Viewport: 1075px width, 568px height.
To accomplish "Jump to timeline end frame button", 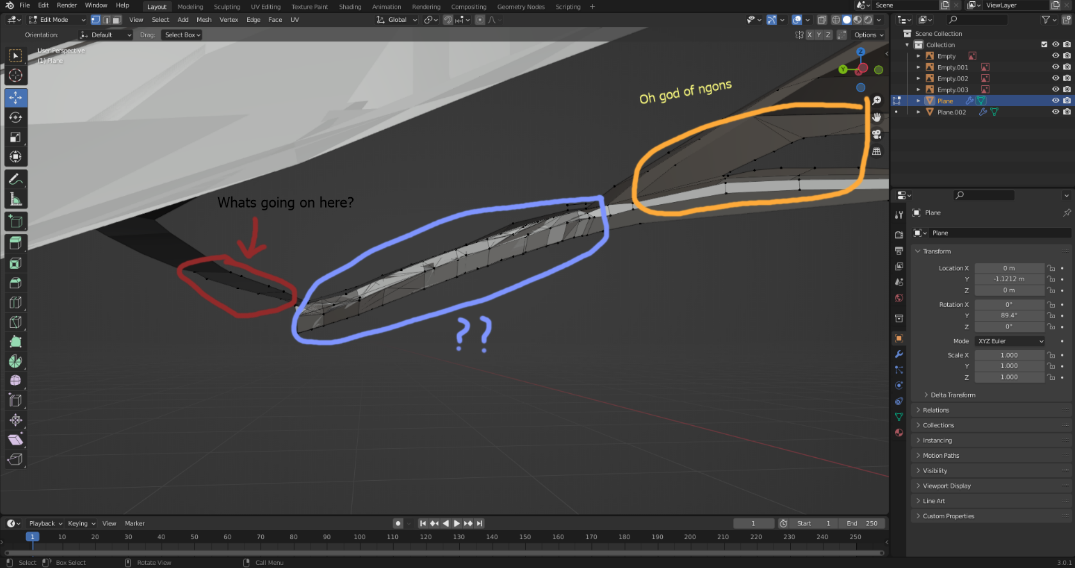I will coord(480,523).
